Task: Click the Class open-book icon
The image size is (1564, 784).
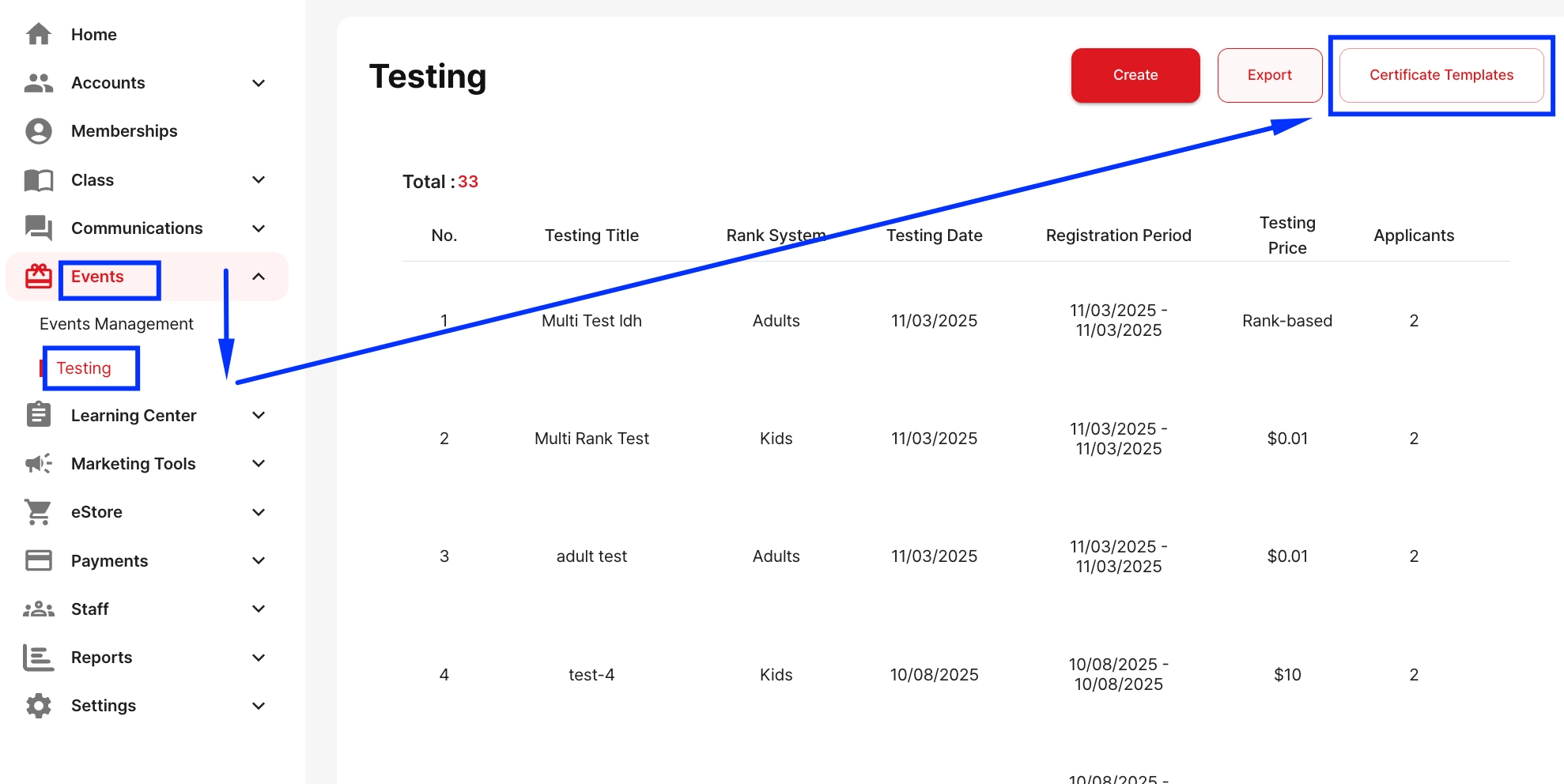Action: [x=38, y=180]
